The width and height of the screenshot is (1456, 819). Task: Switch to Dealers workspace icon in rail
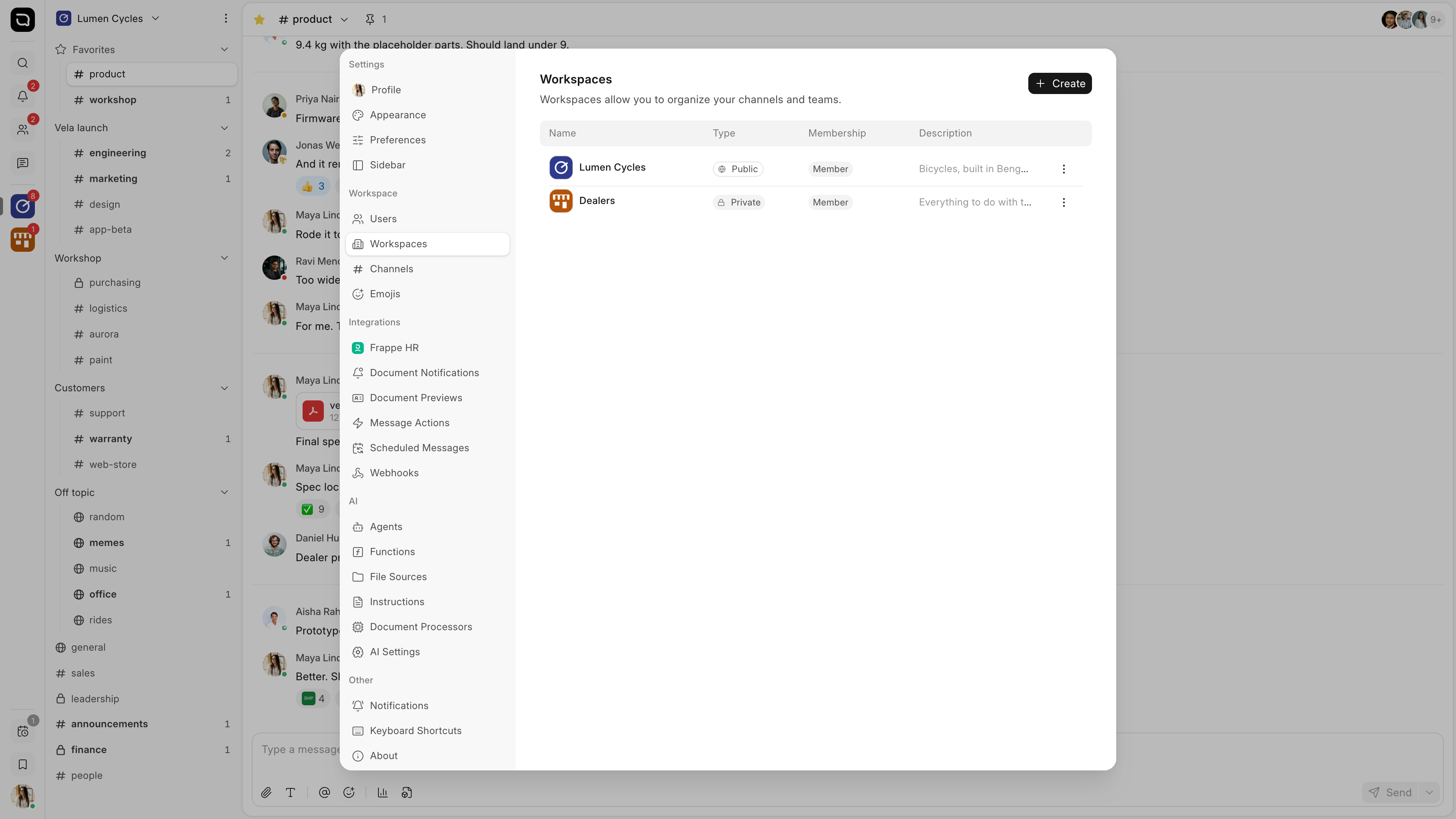click(23, 240)
